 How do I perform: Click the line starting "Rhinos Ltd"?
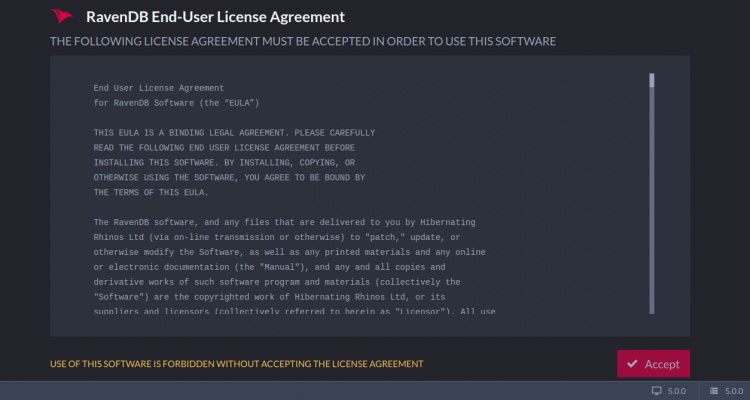[276, 236]
